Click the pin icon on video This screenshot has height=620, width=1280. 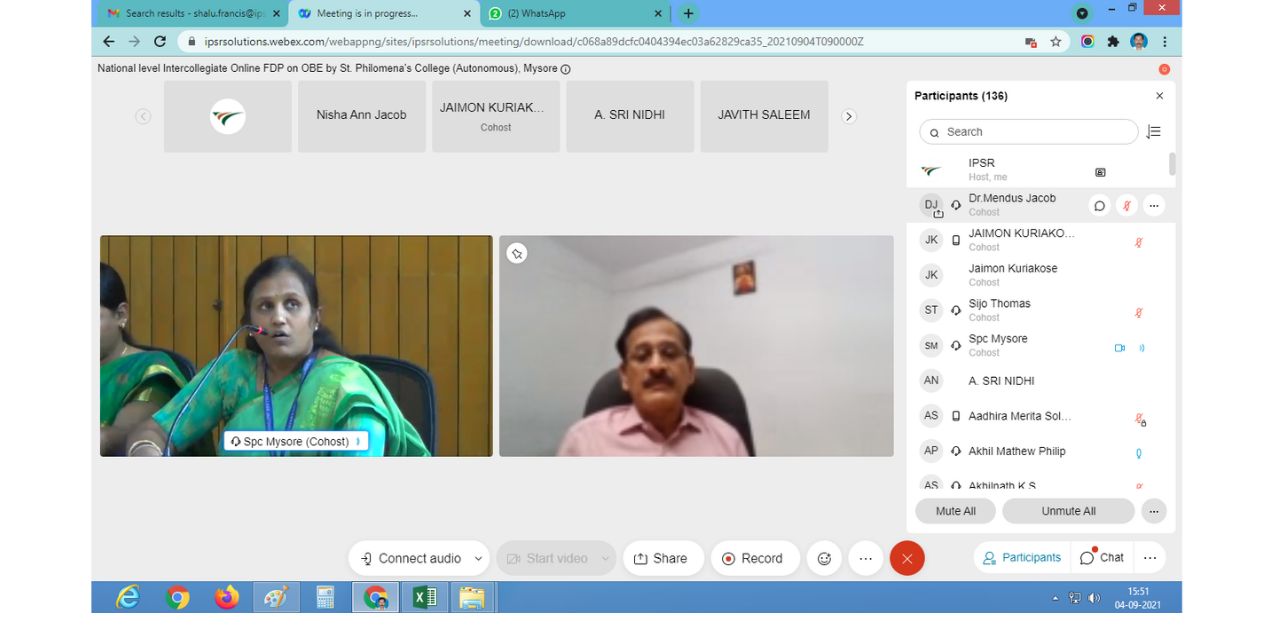[x=517, y=254]
